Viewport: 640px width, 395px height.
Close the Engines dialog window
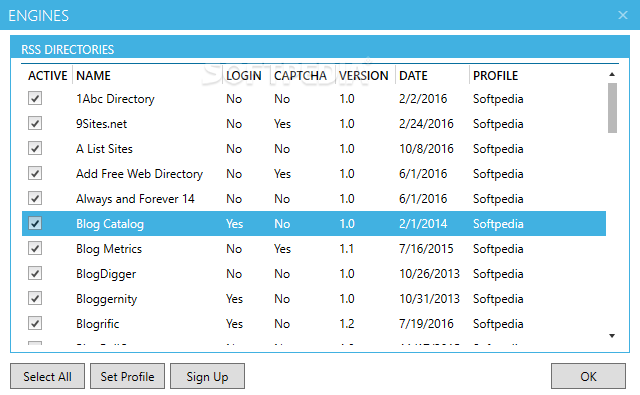tap(622, 15)
